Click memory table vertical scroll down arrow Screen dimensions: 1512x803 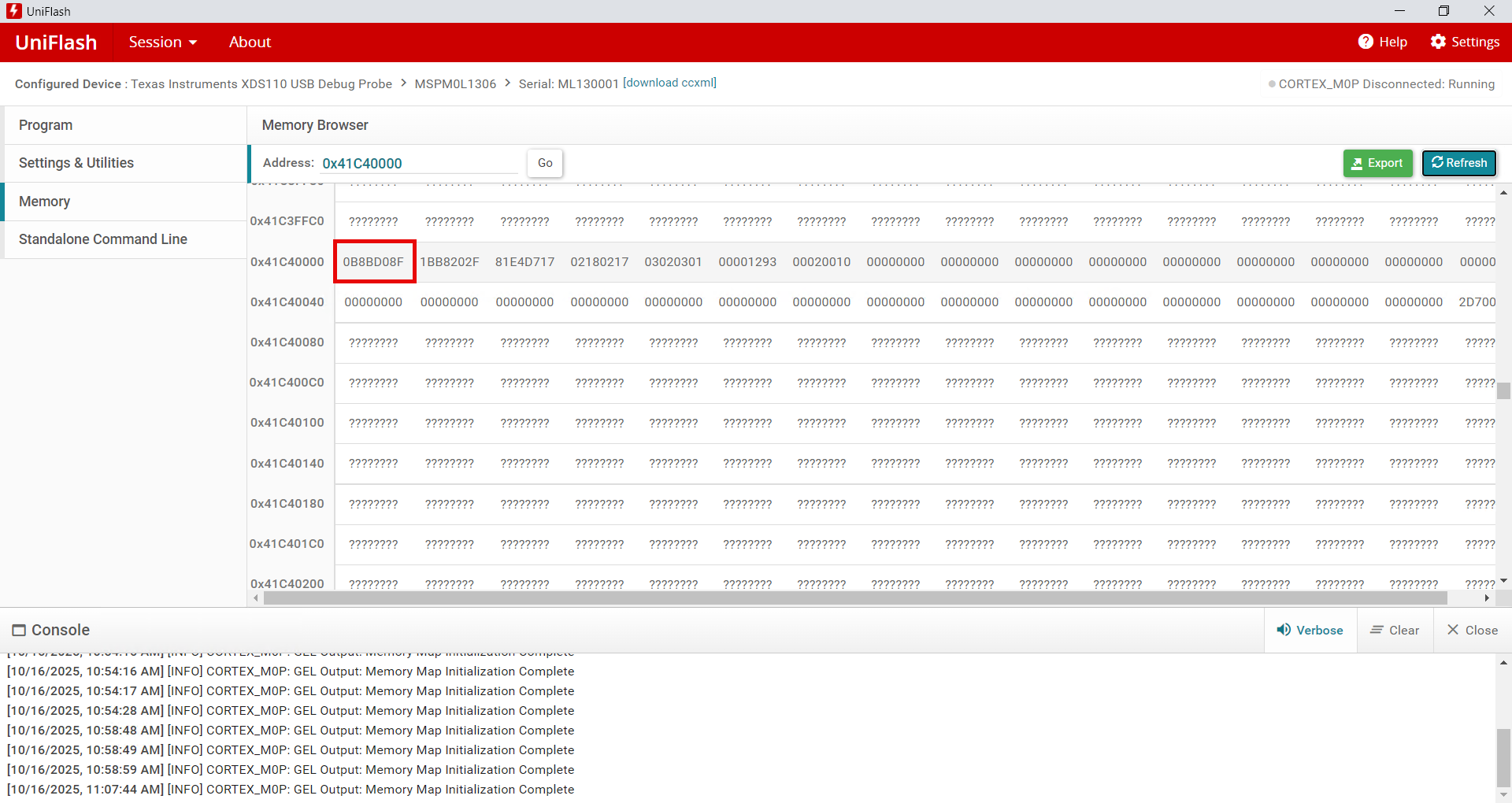tap(1503, 580)
